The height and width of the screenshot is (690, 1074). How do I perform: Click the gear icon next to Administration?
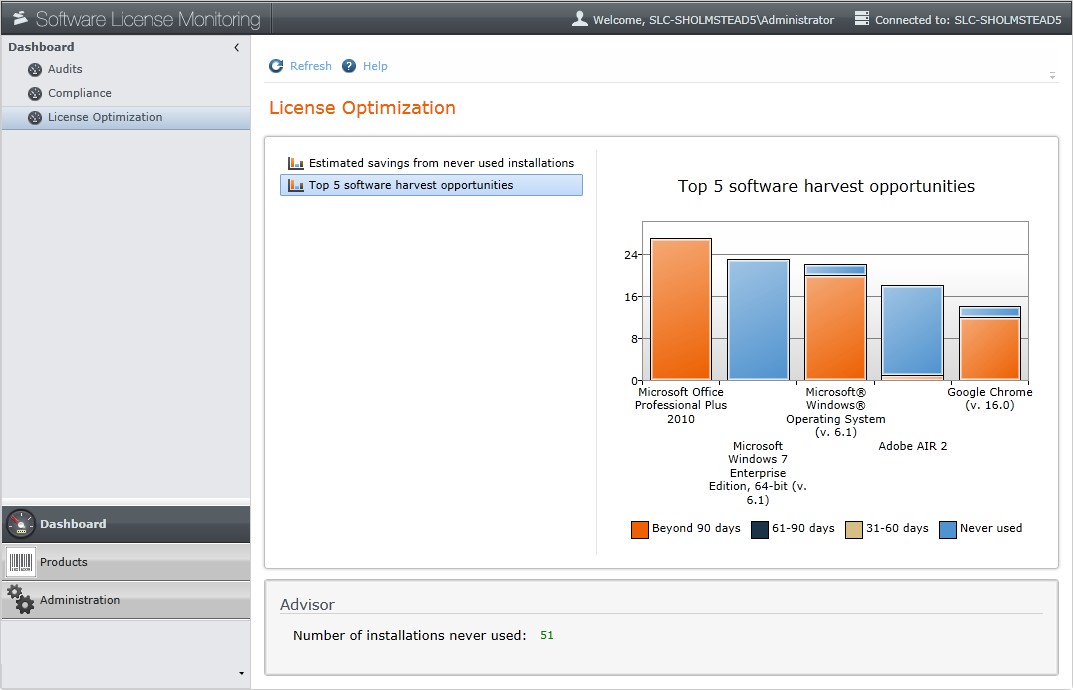pos(21,600)
